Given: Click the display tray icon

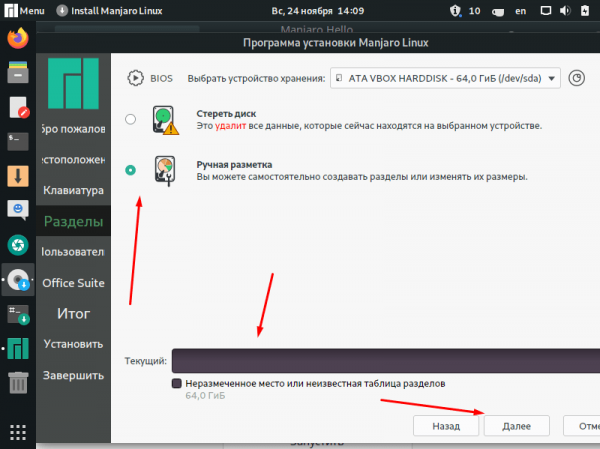Looking at the screenshot, I should pos(546,11).
